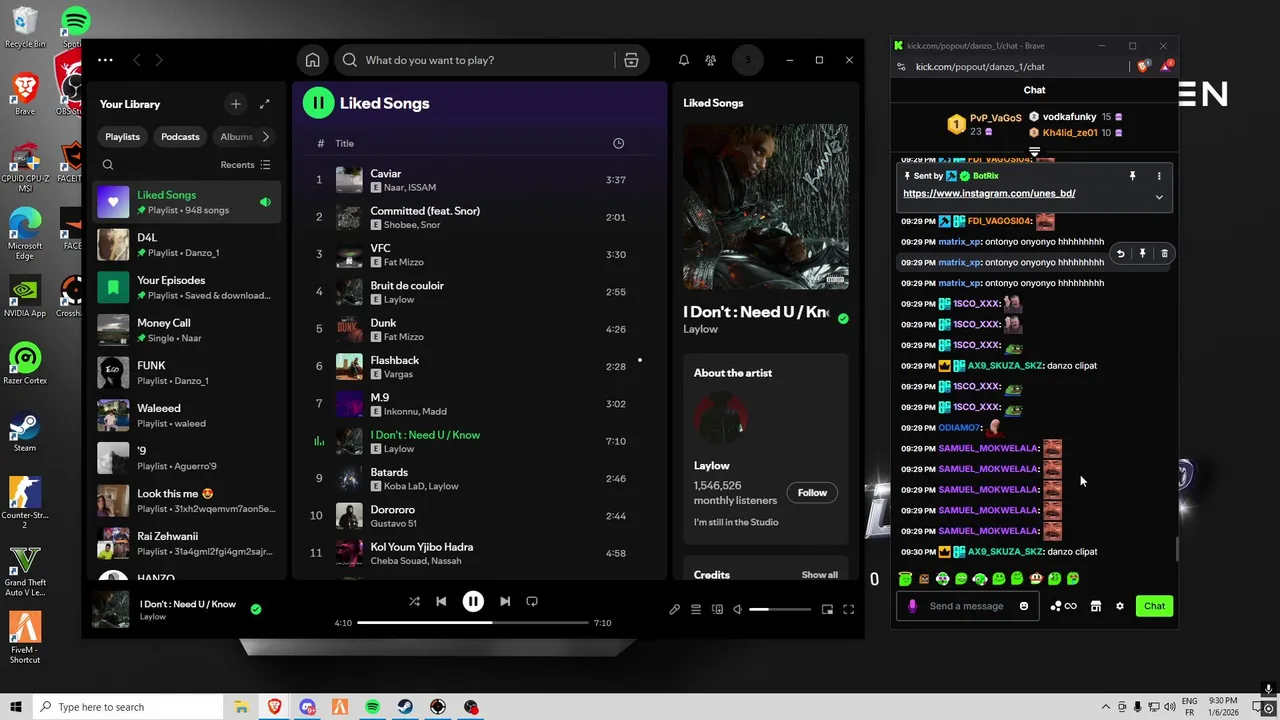The image size is (1280, 720).
Task: Select the Podcasts filter chip
Action: 180,137
